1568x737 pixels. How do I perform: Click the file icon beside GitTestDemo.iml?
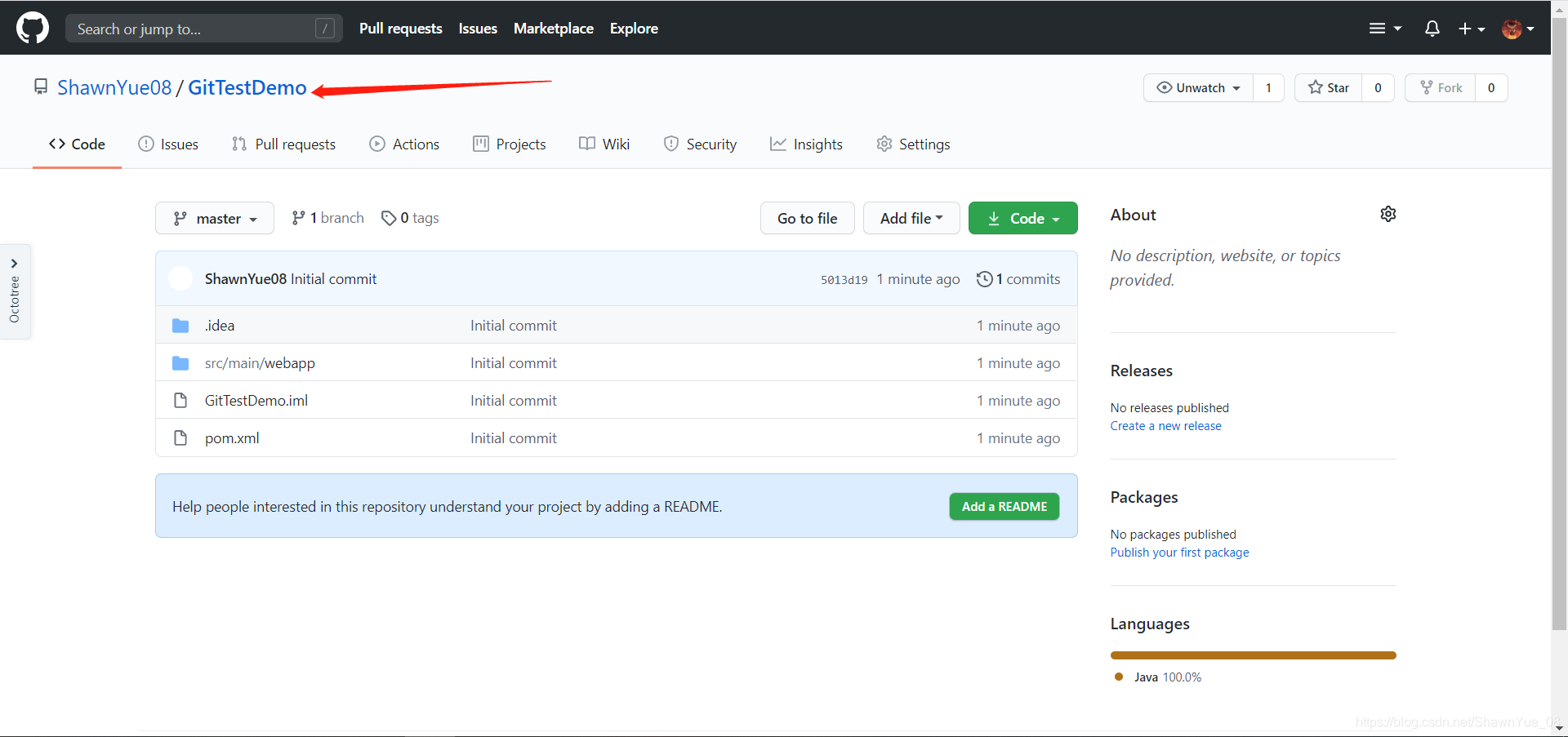pyautogui.click(x=180, y=401)
